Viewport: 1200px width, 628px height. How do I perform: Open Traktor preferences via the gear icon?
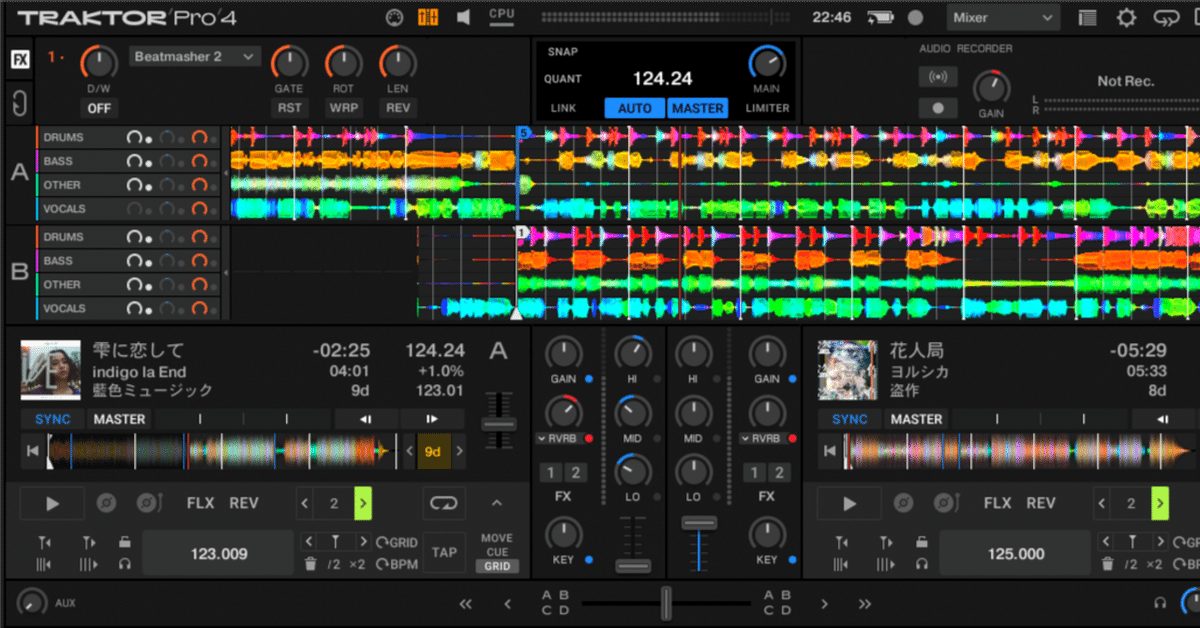[x=1126, y=17]
